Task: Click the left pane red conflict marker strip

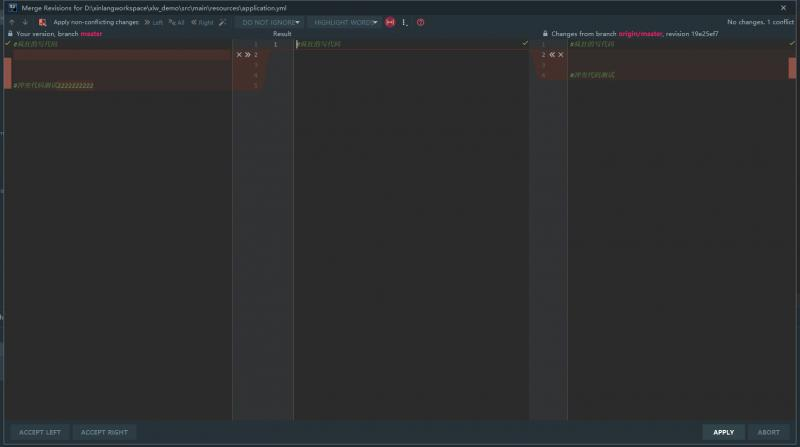Action: (8, 73)
